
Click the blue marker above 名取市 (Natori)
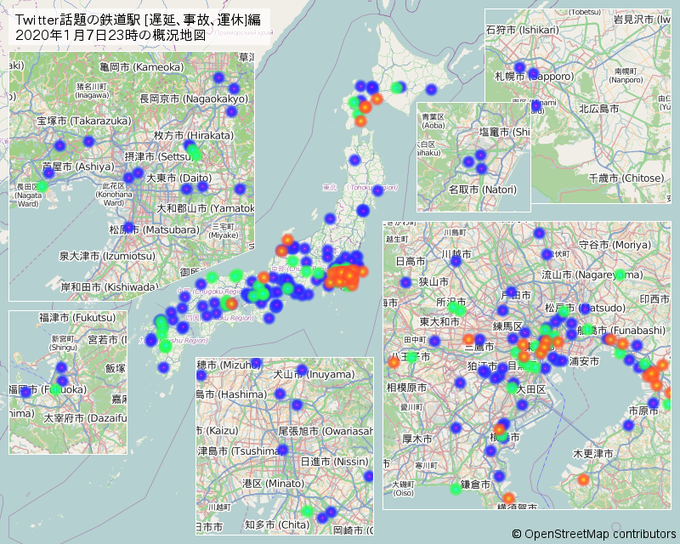coord(481,168)
